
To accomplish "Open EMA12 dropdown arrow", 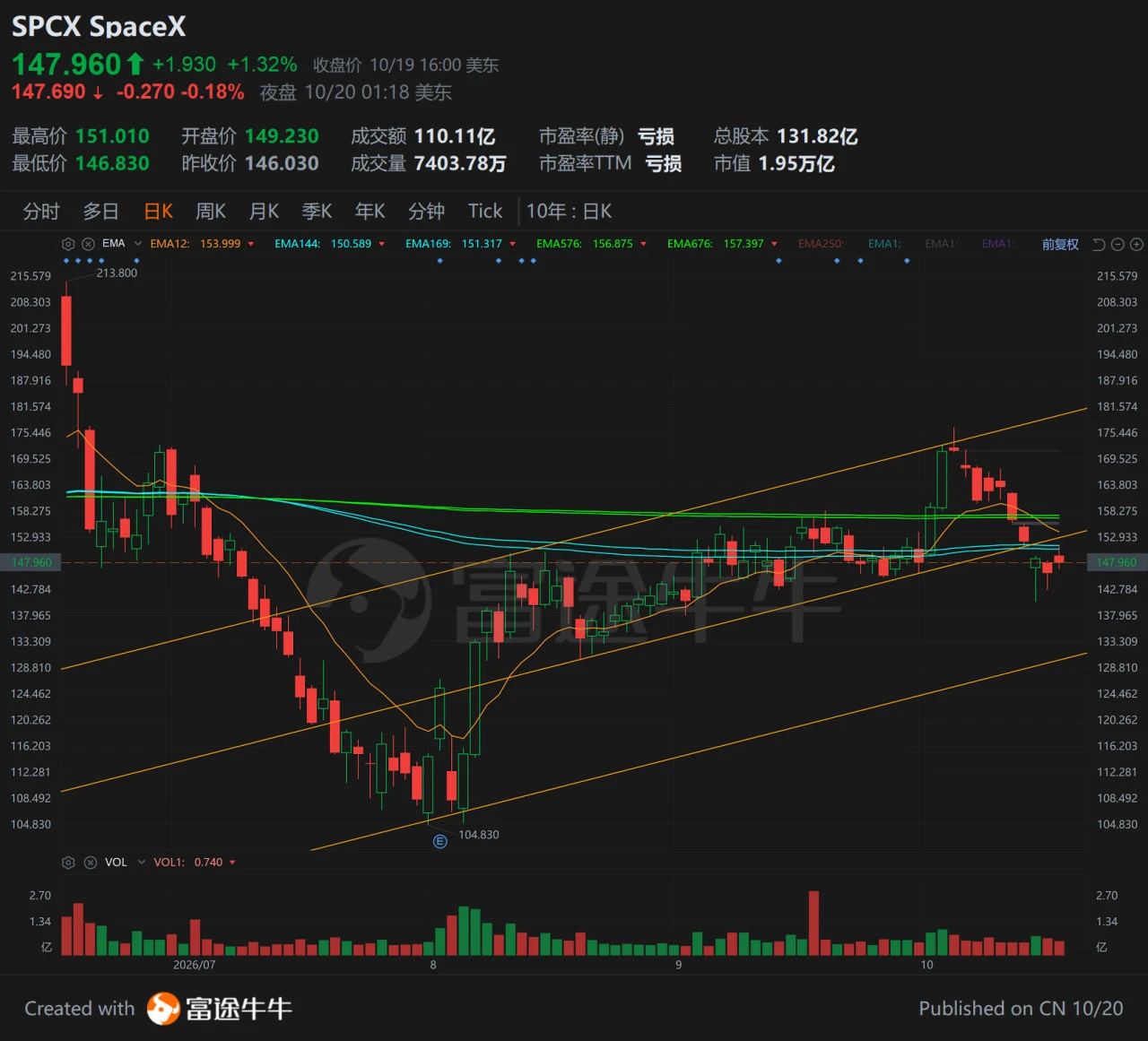I will point(251,244).
